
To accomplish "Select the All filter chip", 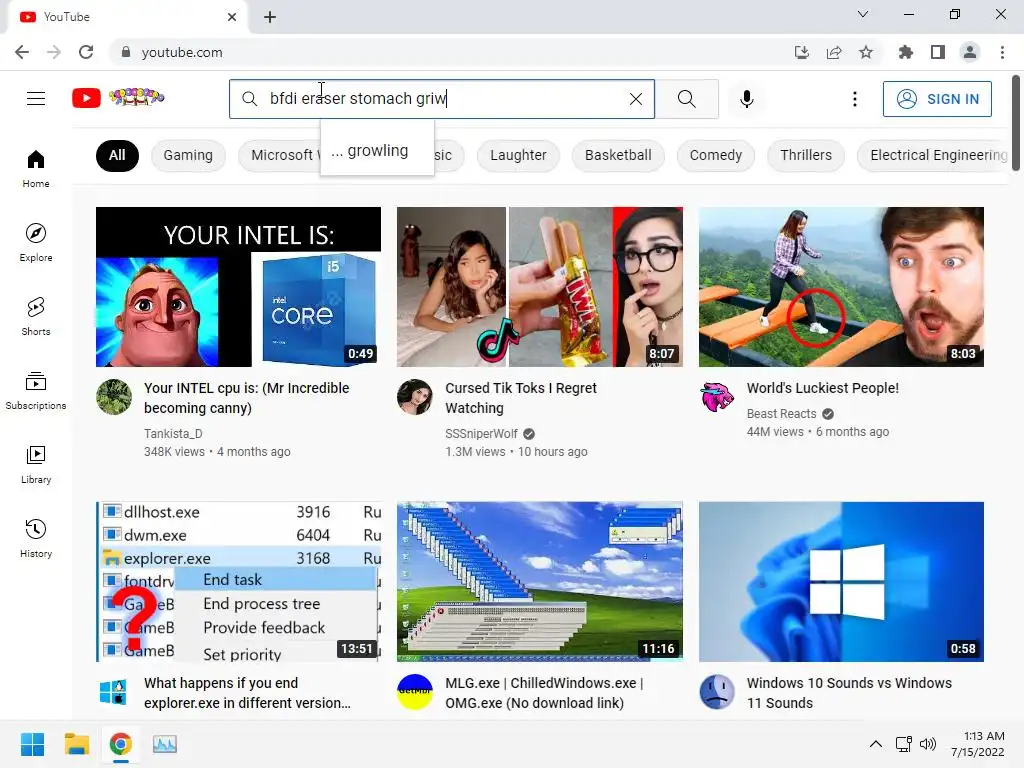I will 118,155.
